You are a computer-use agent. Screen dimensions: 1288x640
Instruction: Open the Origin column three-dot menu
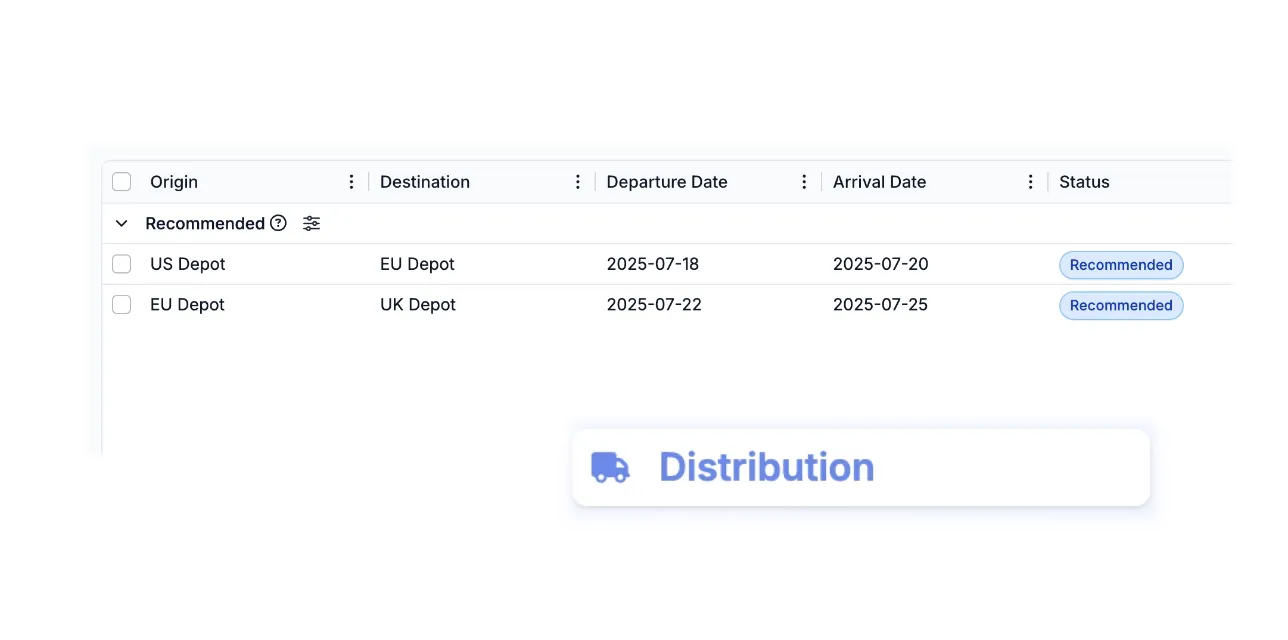(x=351, y=182)
